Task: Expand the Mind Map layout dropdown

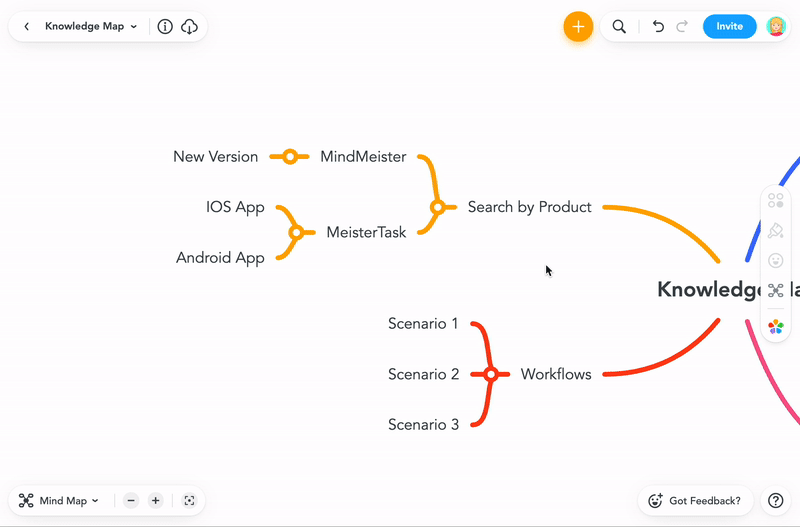Action: (60, 501)
